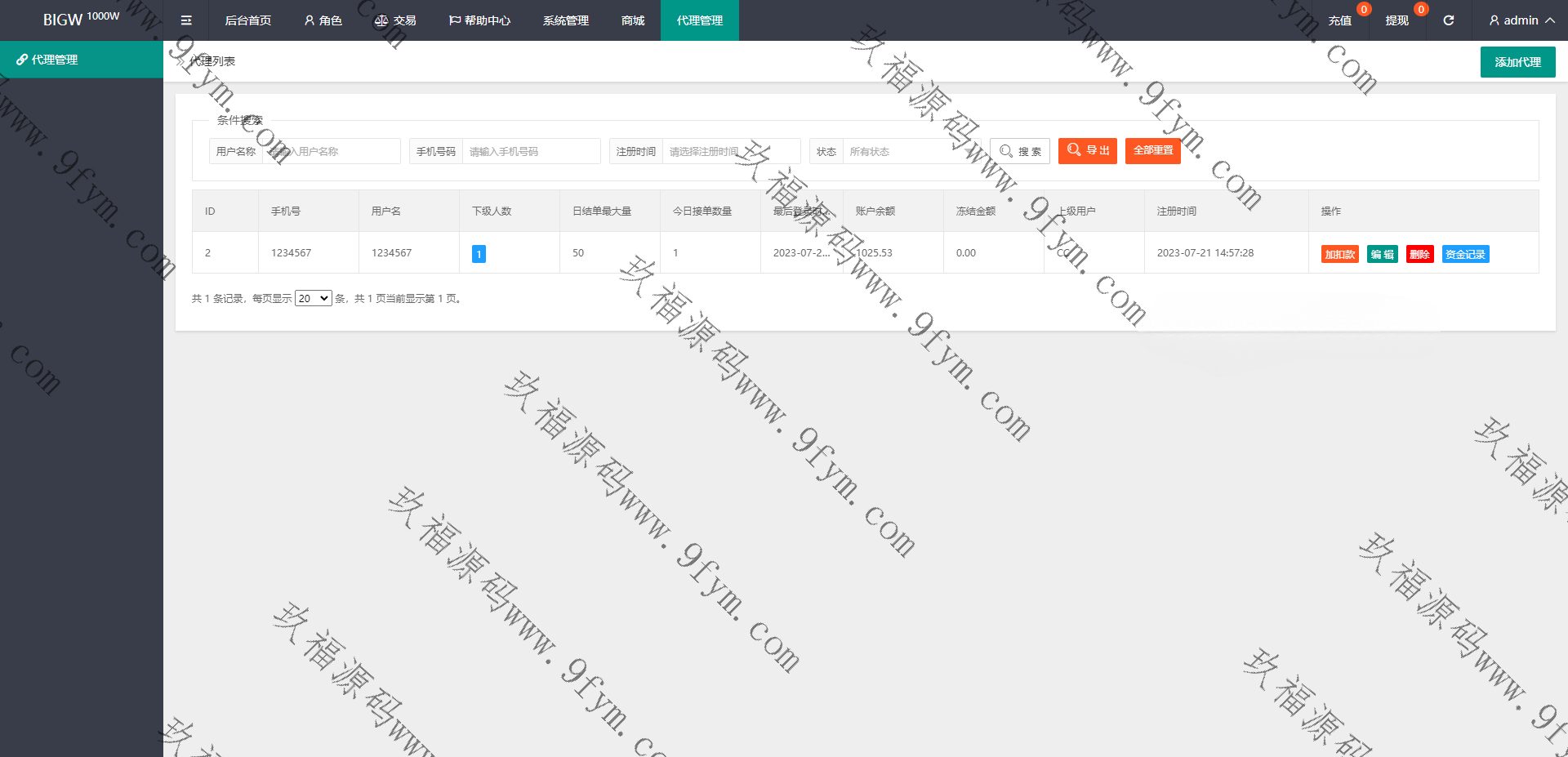
Task: Open the 提现 withdrawal notifications
Action: [x=1396, y=20]
